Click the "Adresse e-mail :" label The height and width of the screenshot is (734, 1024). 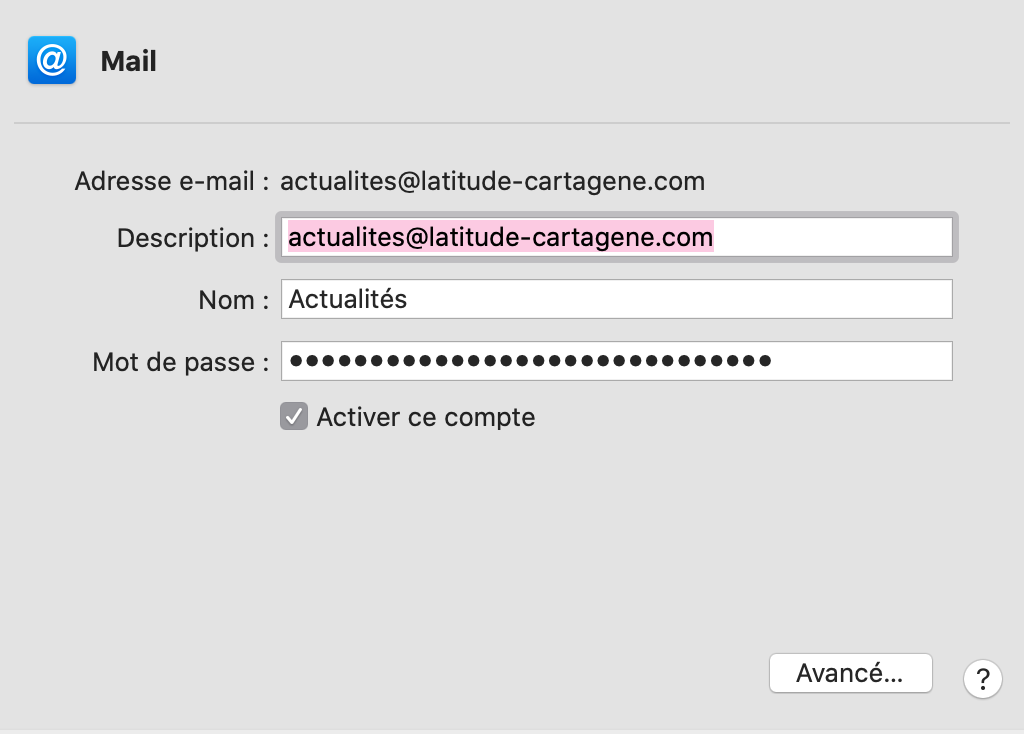tap(172, 182)
